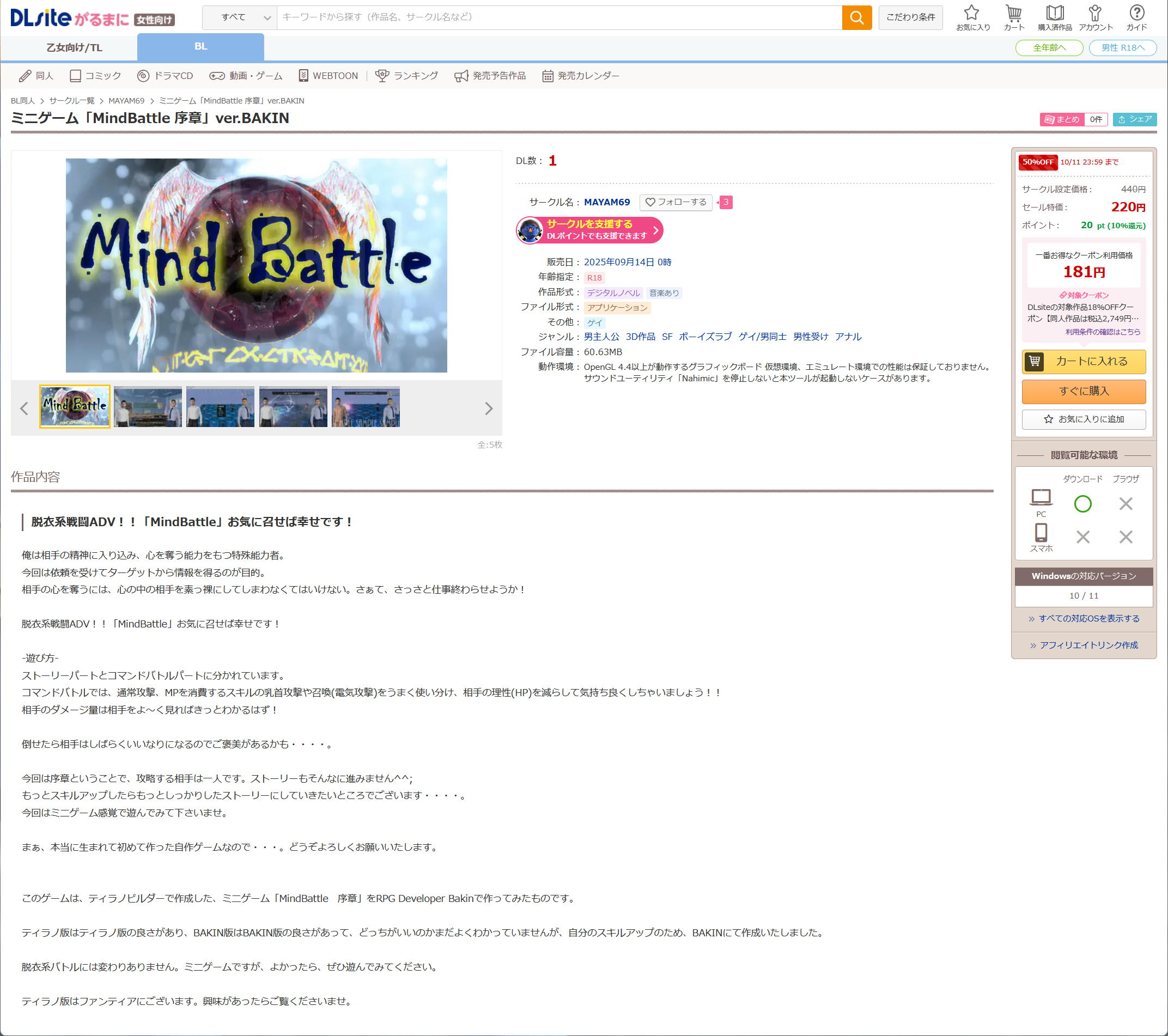
Task: Click the keyword search input field
Action: click(558, 18)
